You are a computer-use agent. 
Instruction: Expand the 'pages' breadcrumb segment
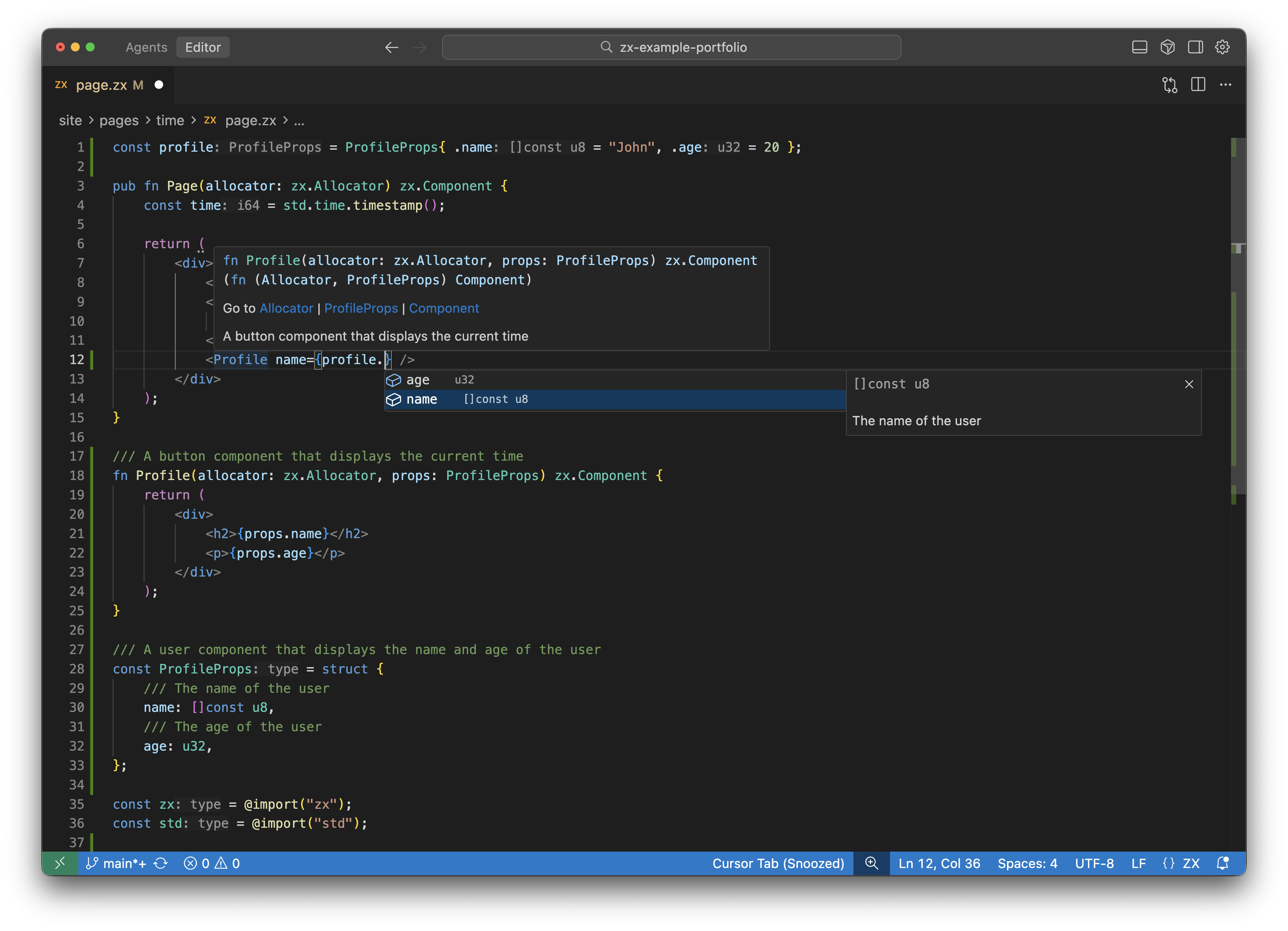[119, 120]
